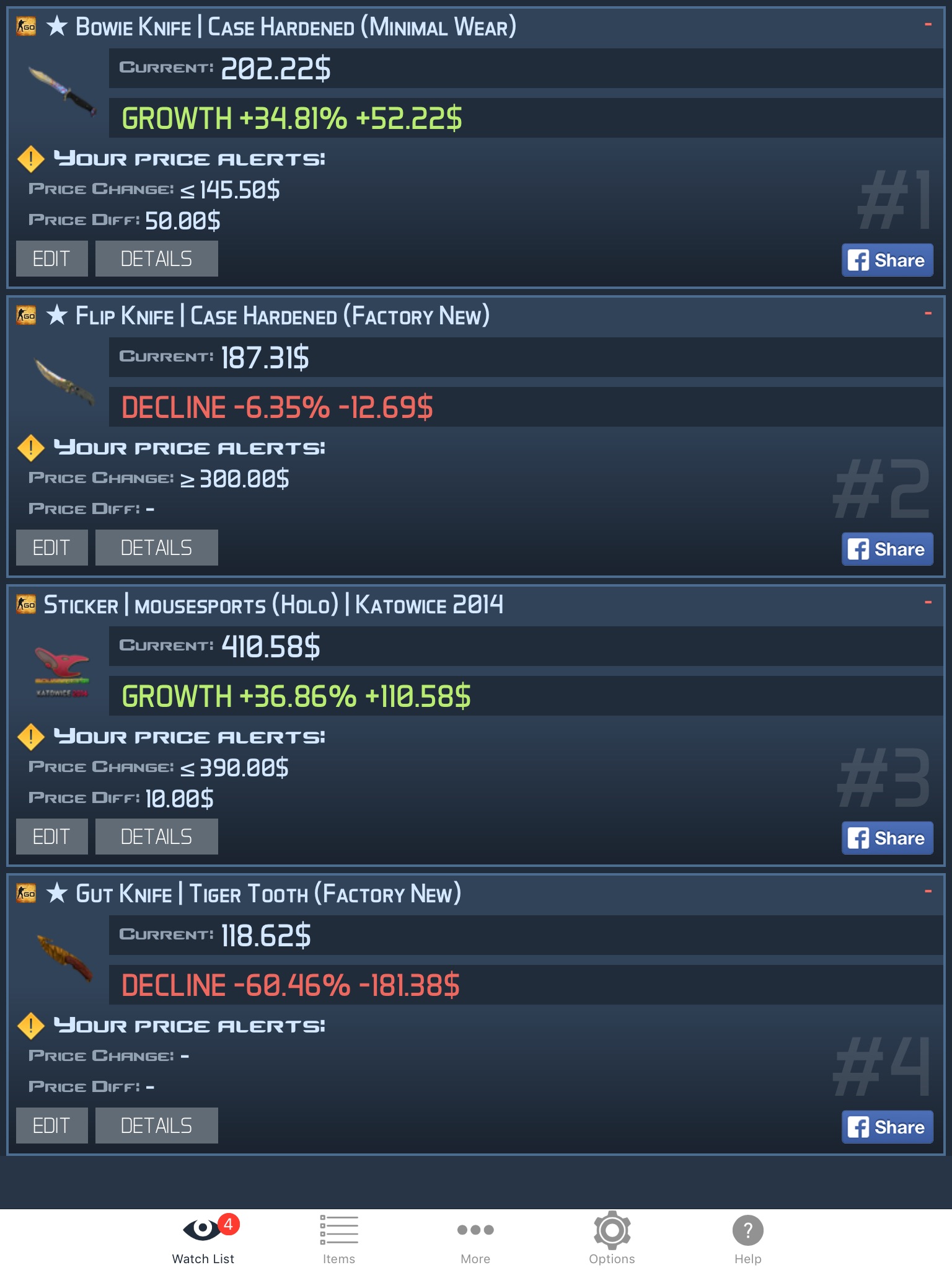
Task: Share Bowie Knife on Facebook
Action: tap(887, 260)
